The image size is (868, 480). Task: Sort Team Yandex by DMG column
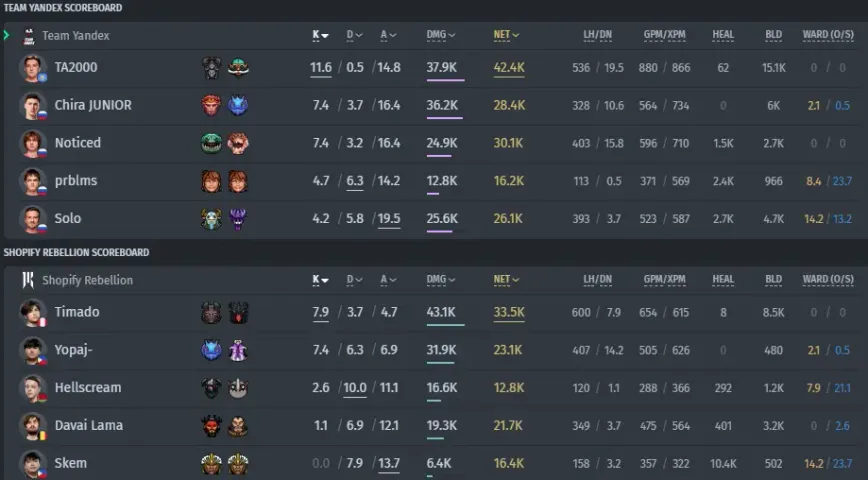[441, 35]
